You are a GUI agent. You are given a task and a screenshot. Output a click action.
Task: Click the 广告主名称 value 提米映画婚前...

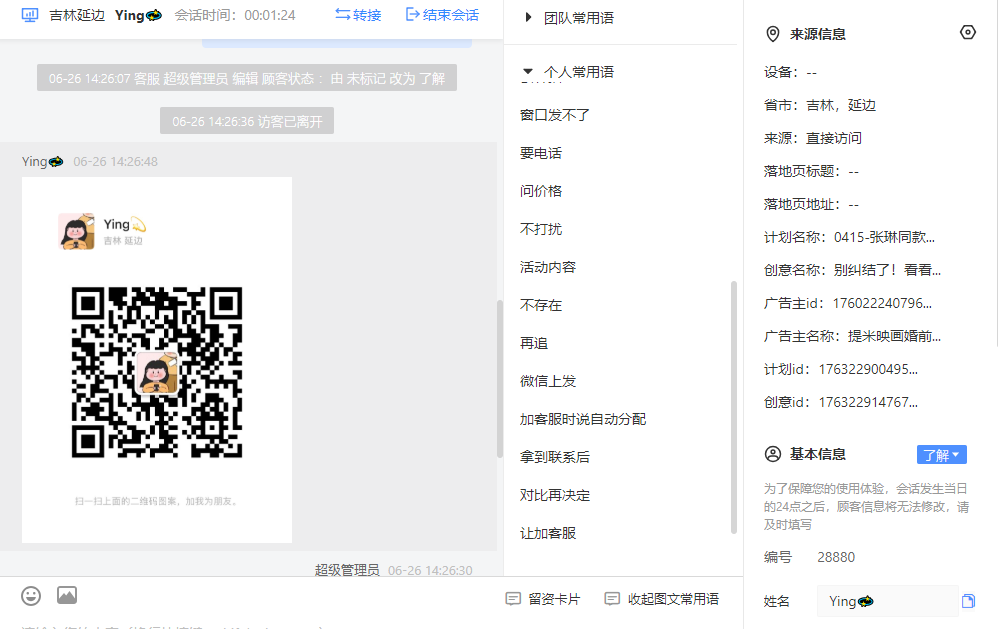pyautogui.click(x=894, y=337)
